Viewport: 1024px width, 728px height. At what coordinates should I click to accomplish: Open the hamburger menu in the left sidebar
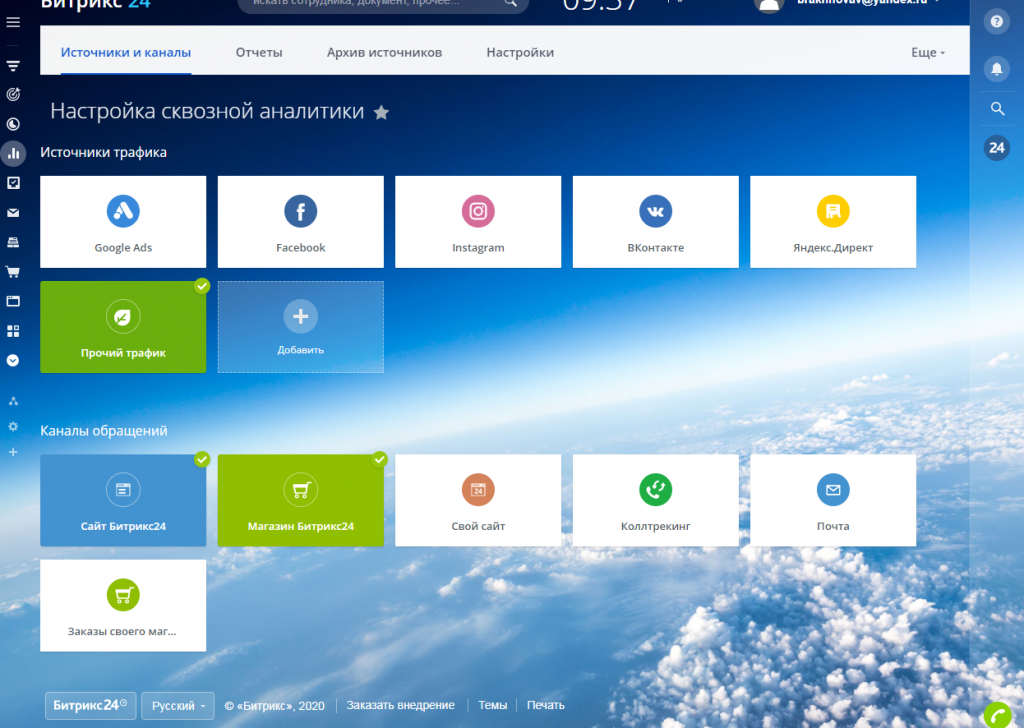click(x=13, y=22)
